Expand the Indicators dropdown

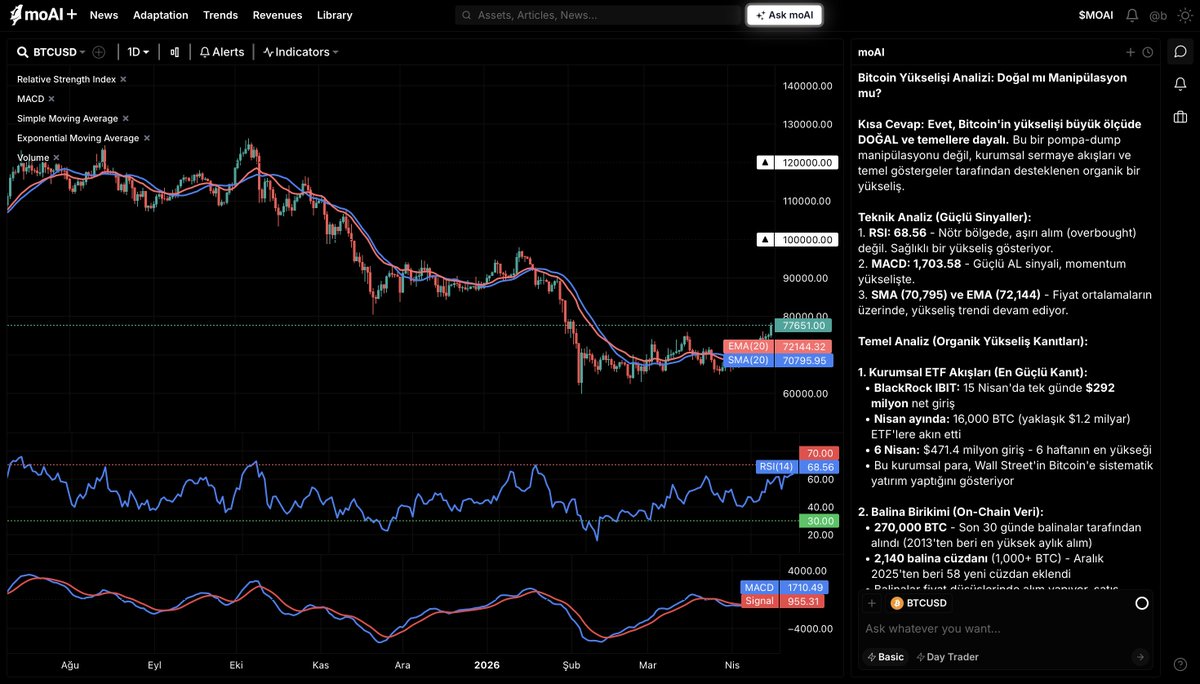click(x=301, y=52)
